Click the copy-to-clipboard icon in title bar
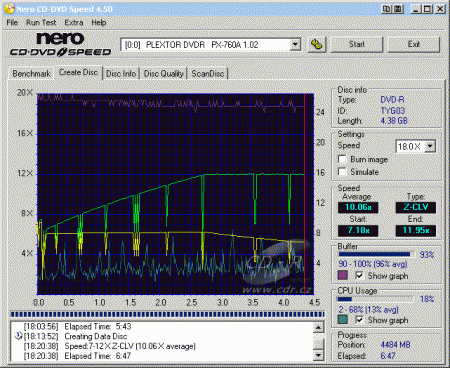 [x=387, y=9]
